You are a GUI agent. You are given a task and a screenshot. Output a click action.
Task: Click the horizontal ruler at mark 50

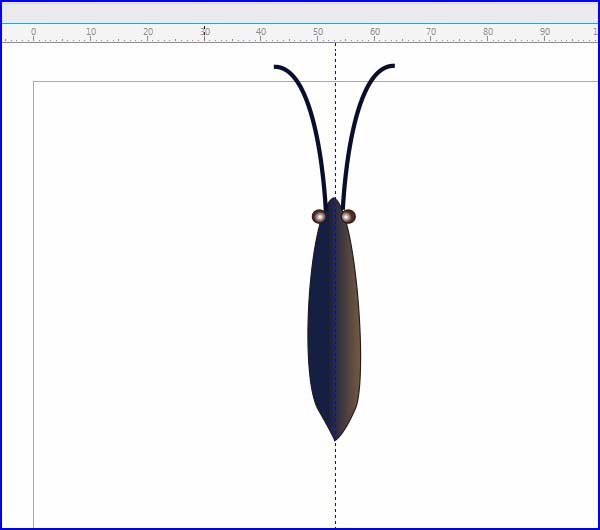(x=318, y=33)
